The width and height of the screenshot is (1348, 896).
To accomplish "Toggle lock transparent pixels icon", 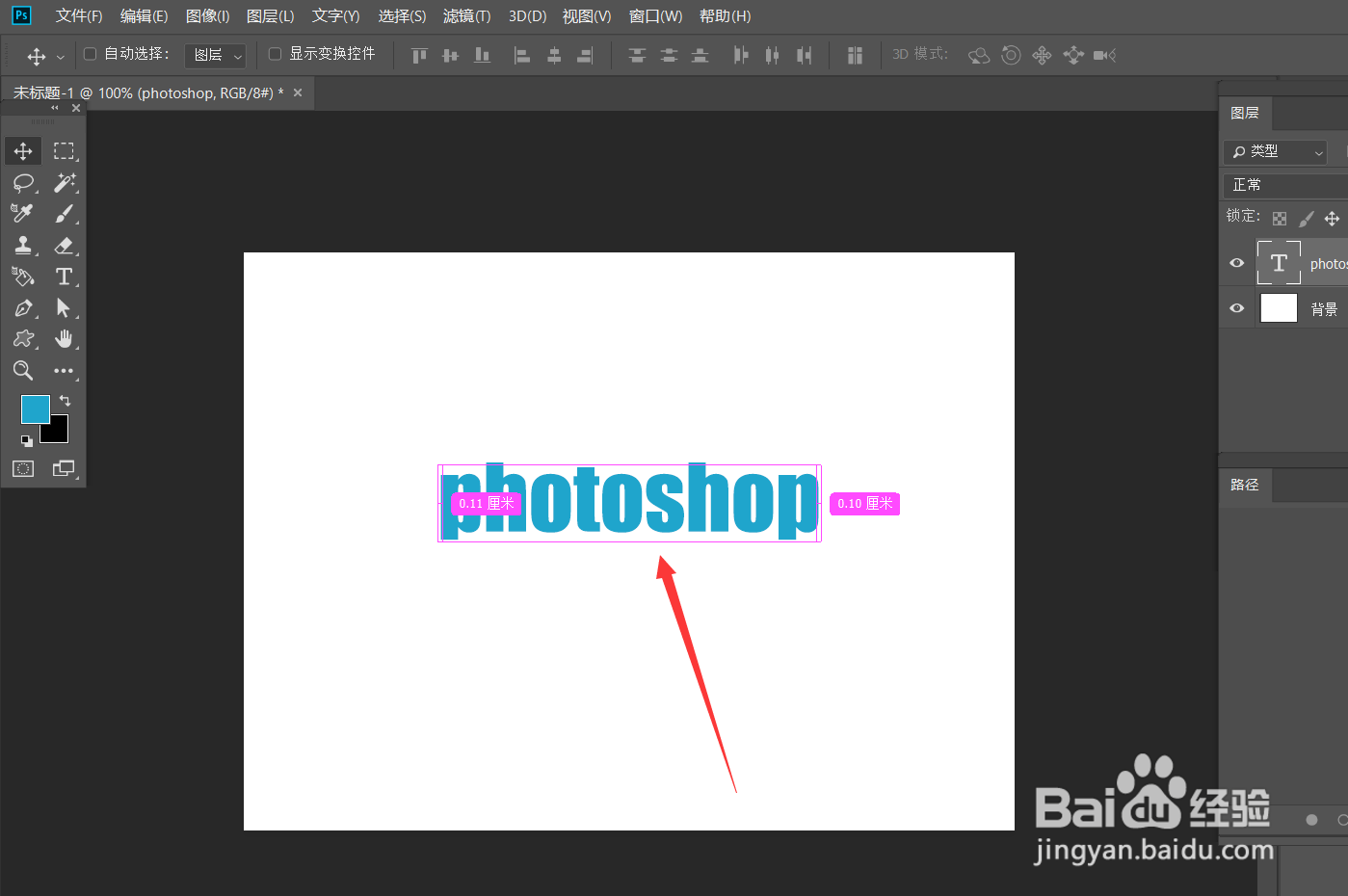I will [x=1280, y=219].
